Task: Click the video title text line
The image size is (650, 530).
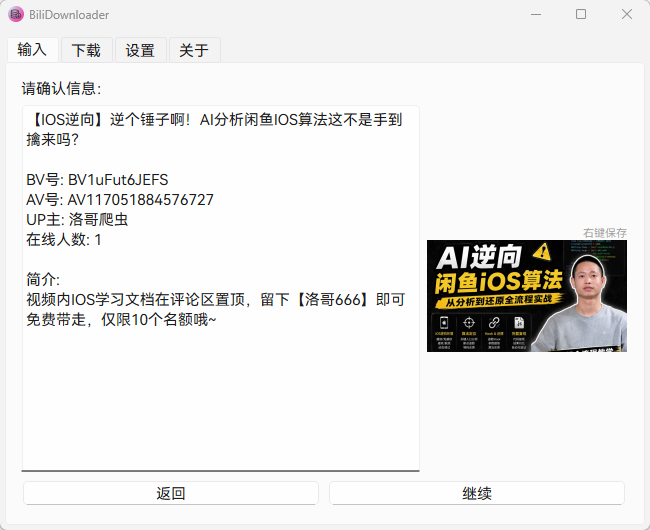Action: [x=214, y=130]
